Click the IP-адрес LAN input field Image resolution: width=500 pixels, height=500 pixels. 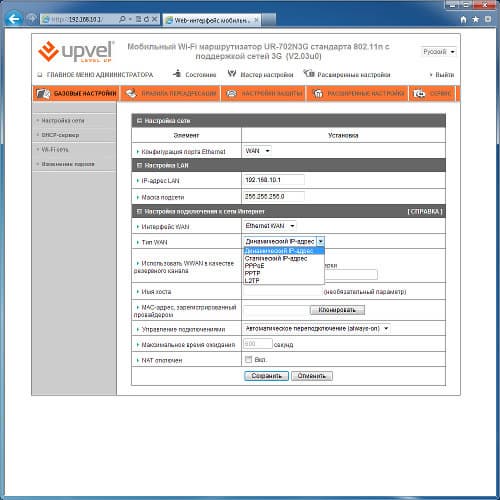pyautogui.click(x=274, y=180)
